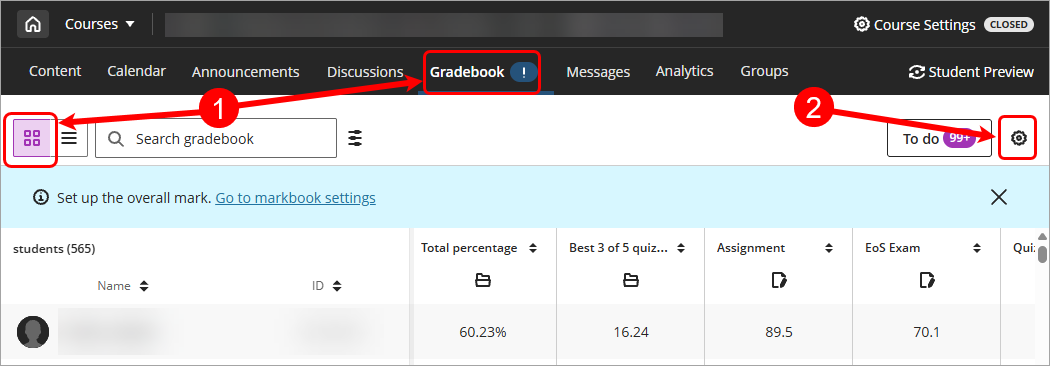Click folder icon under Best 3 of 5
The height and width of the screenshot is (366, 1050).
(630, 280)
